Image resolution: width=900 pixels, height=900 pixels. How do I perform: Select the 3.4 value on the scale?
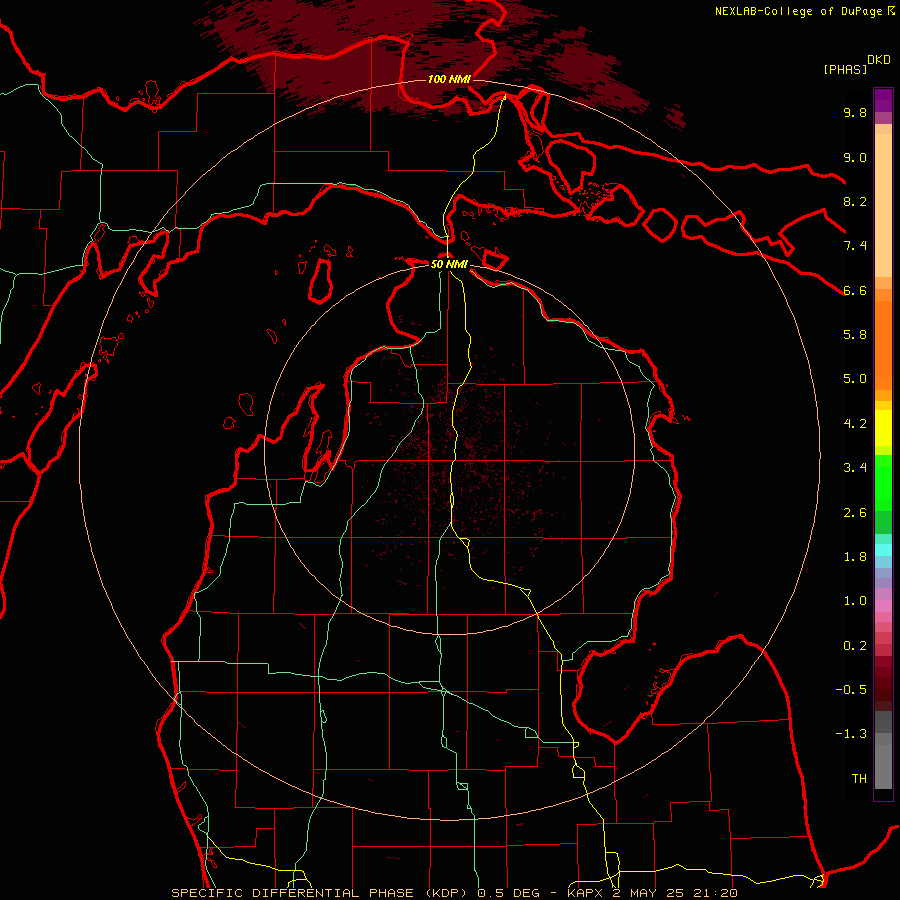coord(855,468)
